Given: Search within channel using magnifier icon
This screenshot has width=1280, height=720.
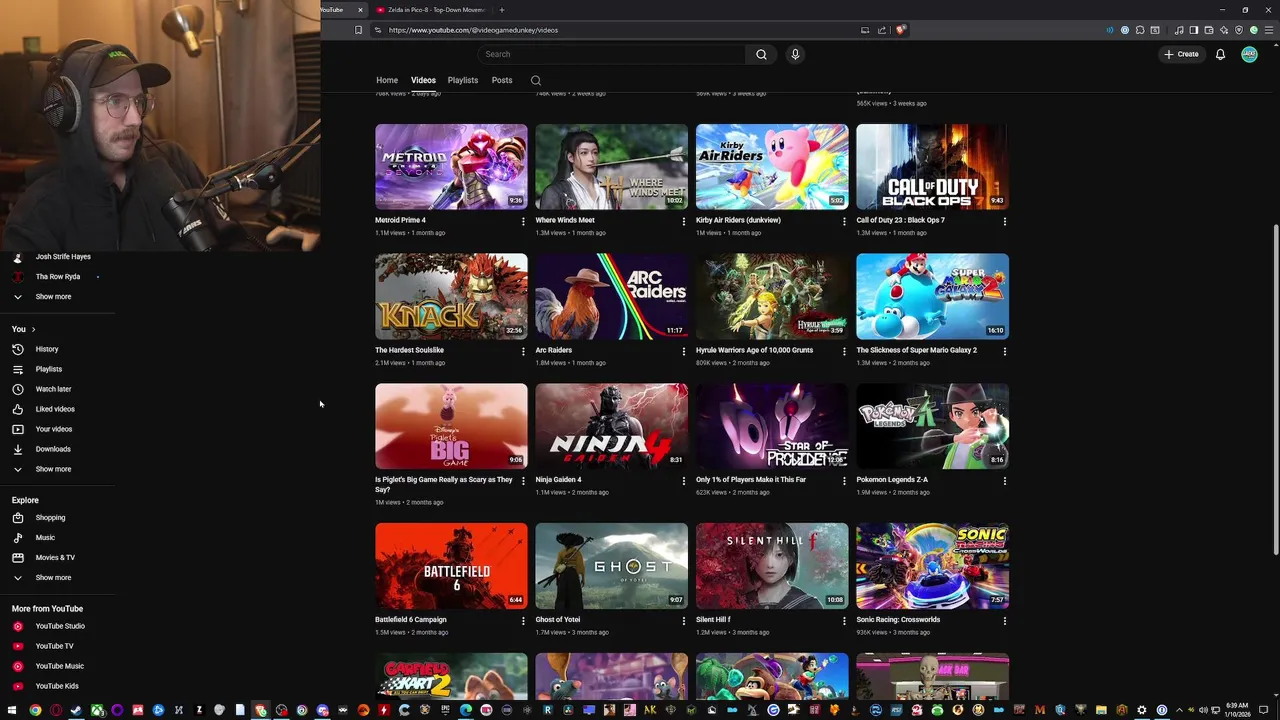Looking at the screenshot, I should 536,80.
